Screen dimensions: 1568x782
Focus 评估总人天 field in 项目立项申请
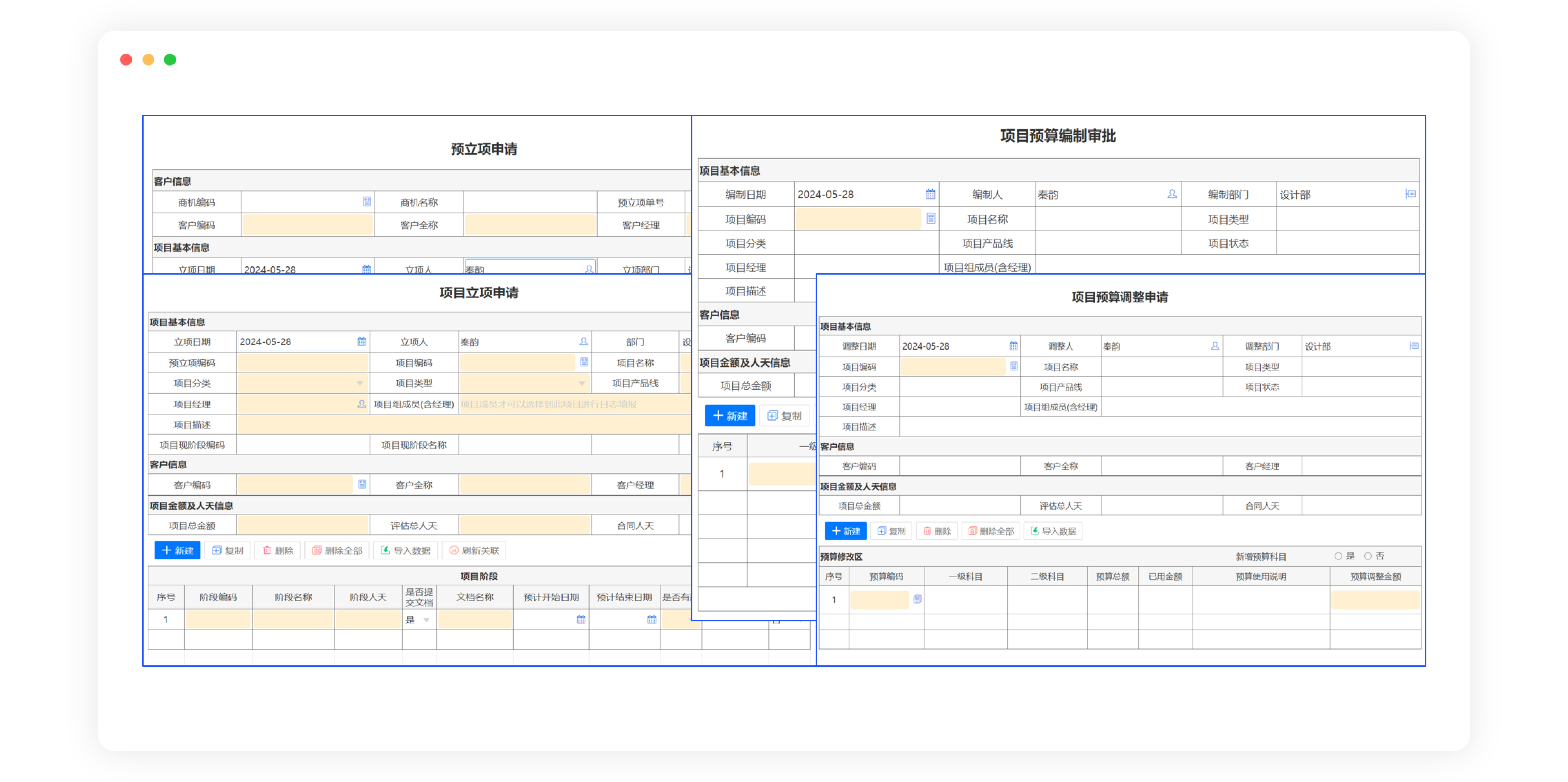tap(525, 525)
